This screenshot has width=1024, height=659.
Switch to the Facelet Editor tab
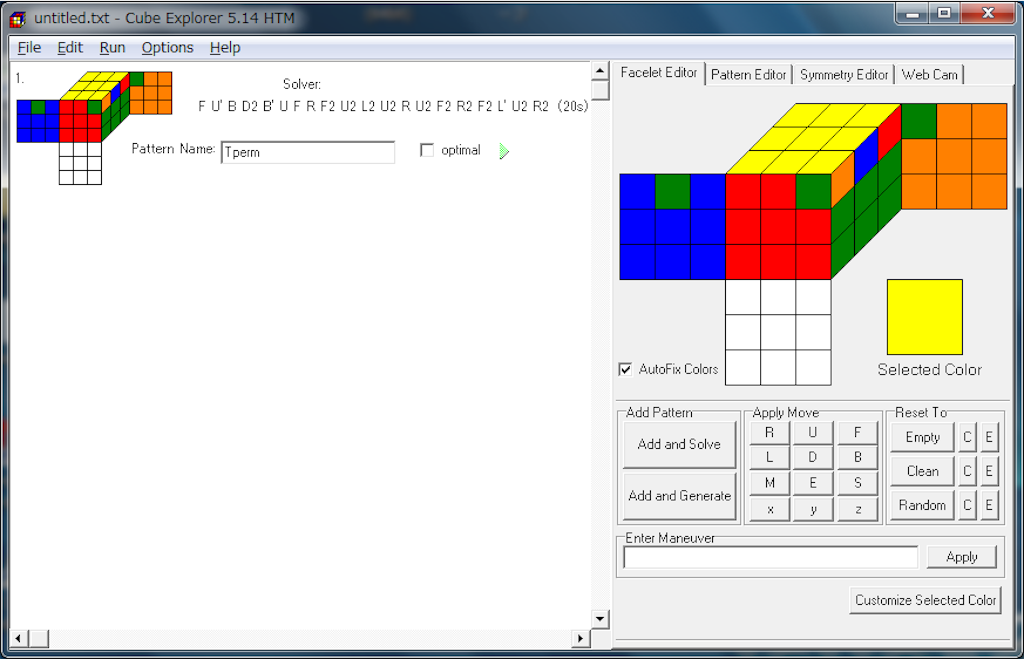pyautogui.click(x=658, y=73)
